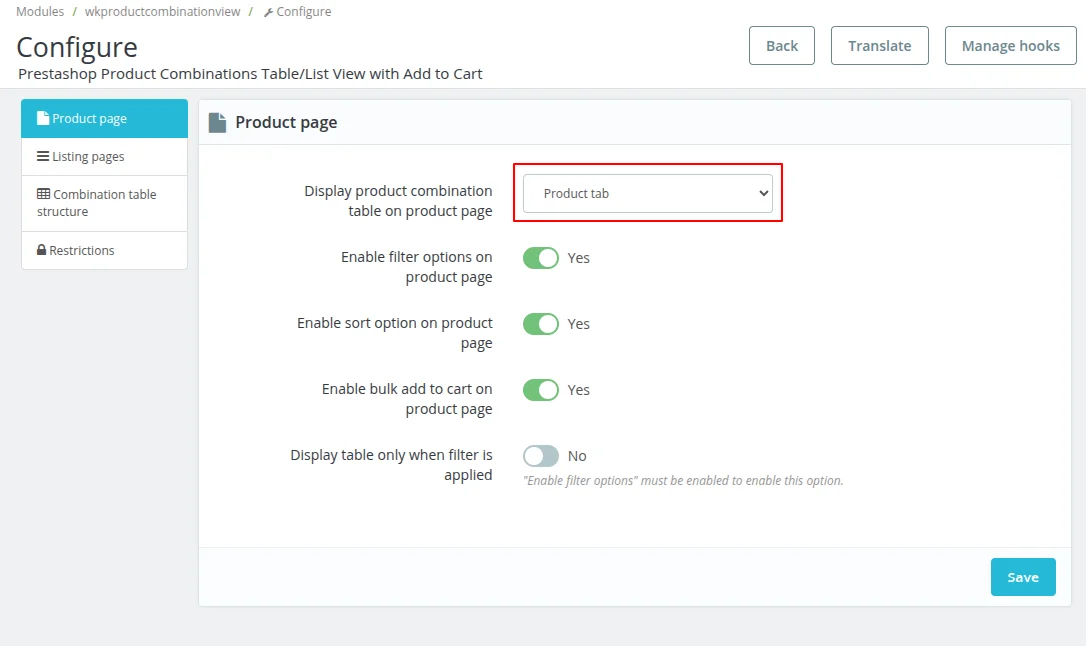The width and height of the screenshot is (1086, 646).
Task: Open Manage hooks
Action: tap(1010, 45)
